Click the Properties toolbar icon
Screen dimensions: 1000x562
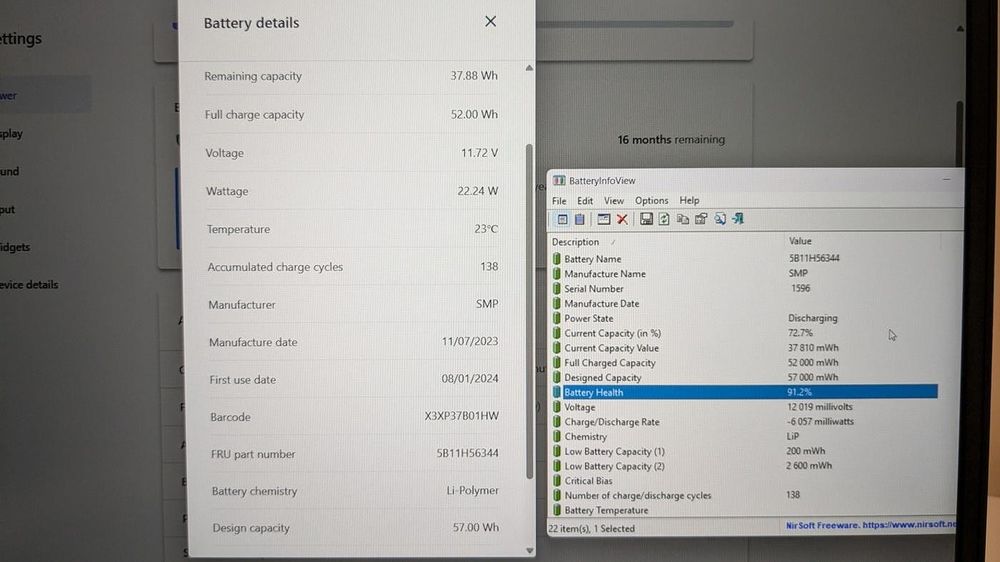coord(701,219)
